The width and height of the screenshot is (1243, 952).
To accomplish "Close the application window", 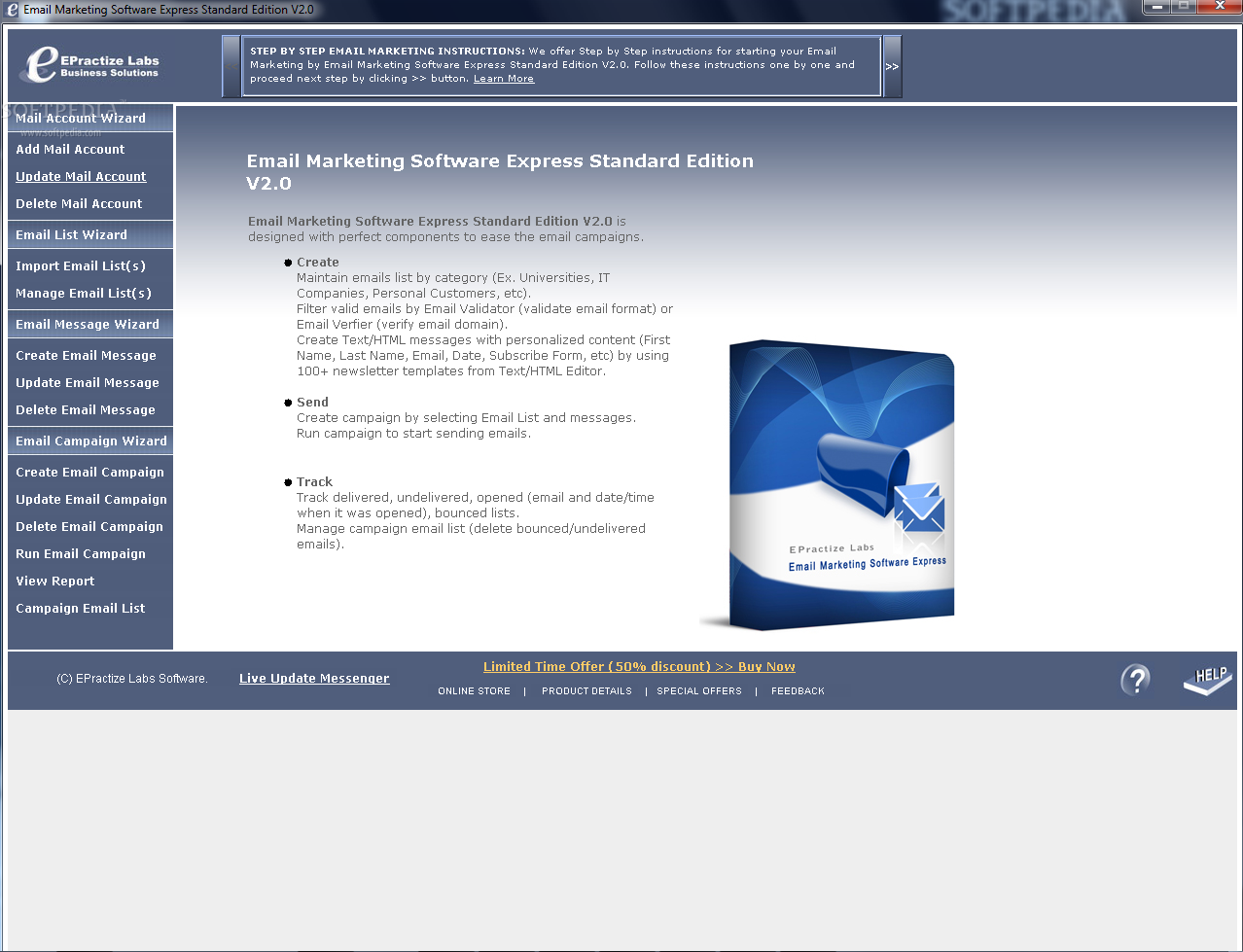I will pyautogui.click(x=1218, y=7).
